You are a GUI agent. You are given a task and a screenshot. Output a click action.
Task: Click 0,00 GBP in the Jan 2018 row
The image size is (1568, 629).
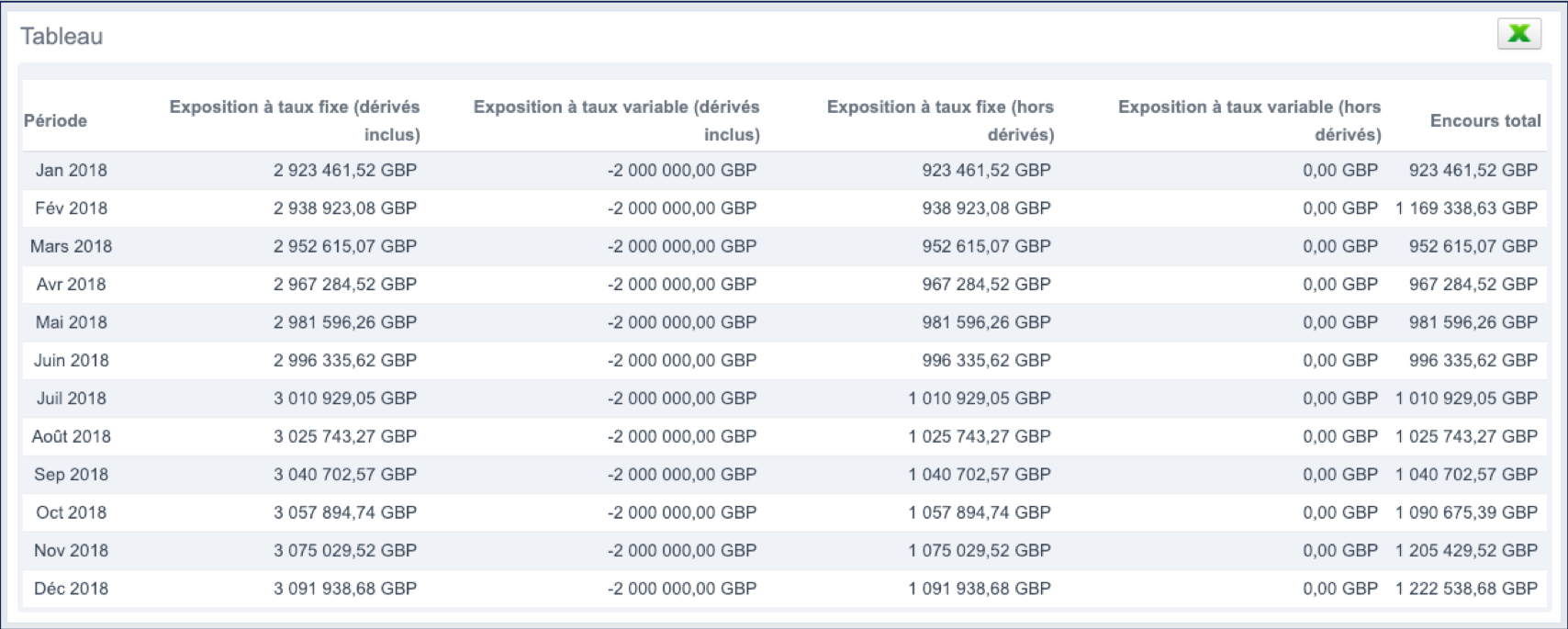[1340, 170]
